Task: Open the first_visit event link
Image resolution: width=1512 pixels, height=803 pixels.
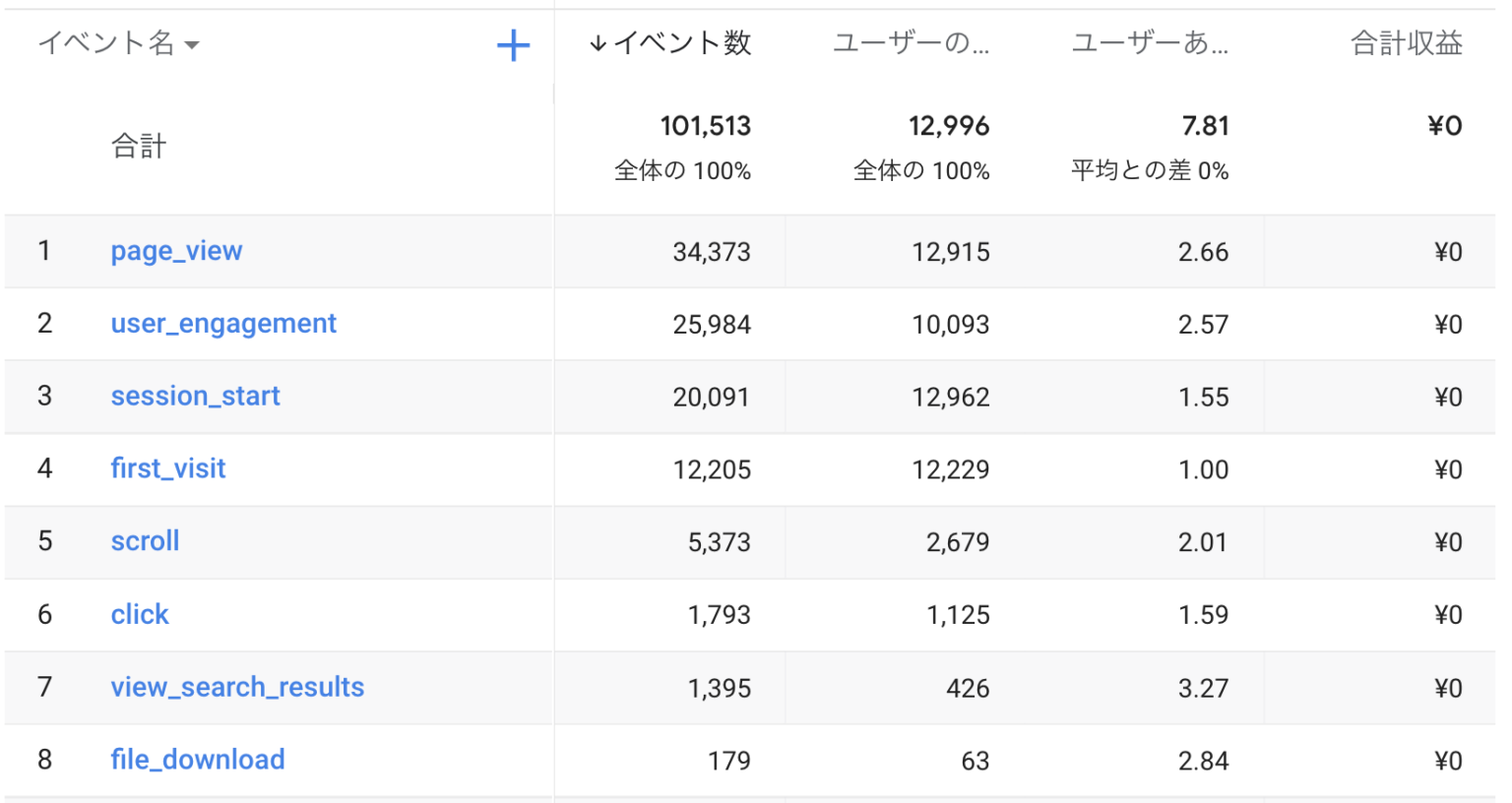Action: [x=168, y=468]
